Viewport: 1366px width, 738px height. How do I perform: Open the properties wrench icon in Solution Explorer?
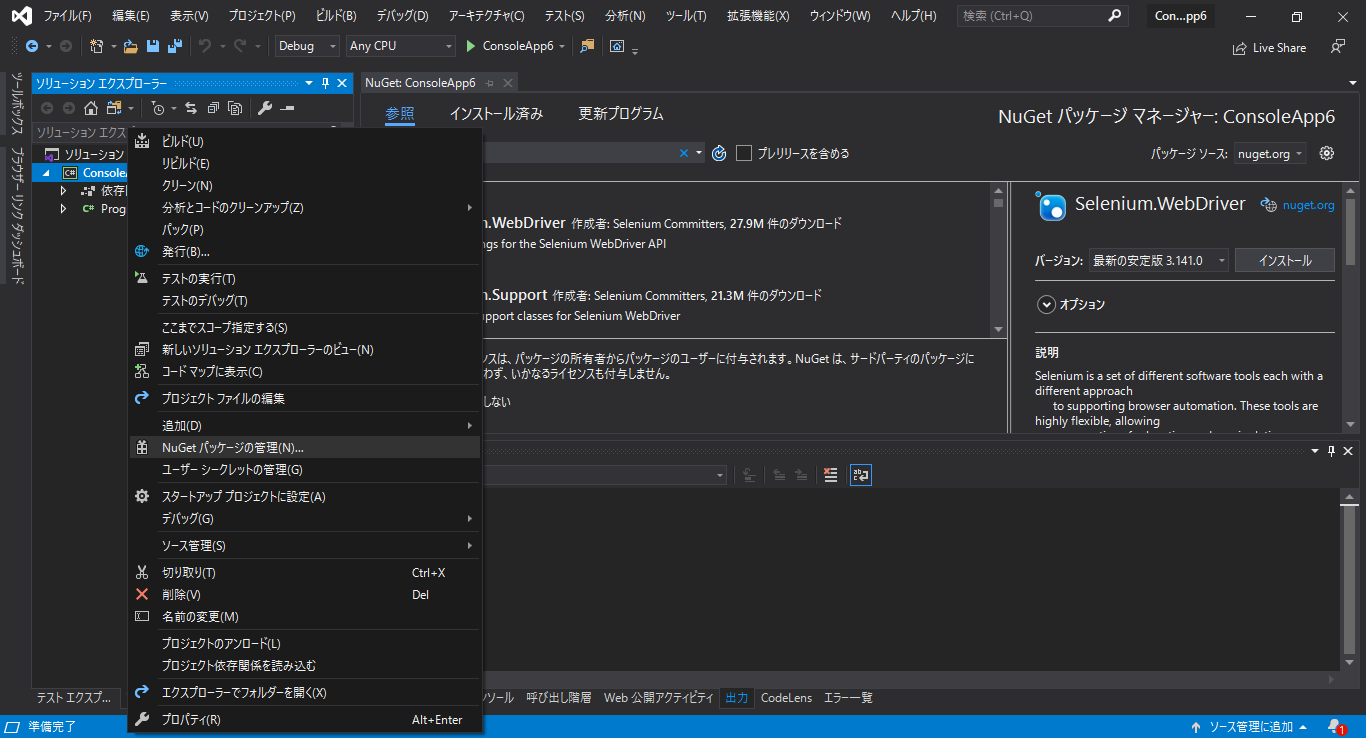pyautogui.click(x=265, y=108)
